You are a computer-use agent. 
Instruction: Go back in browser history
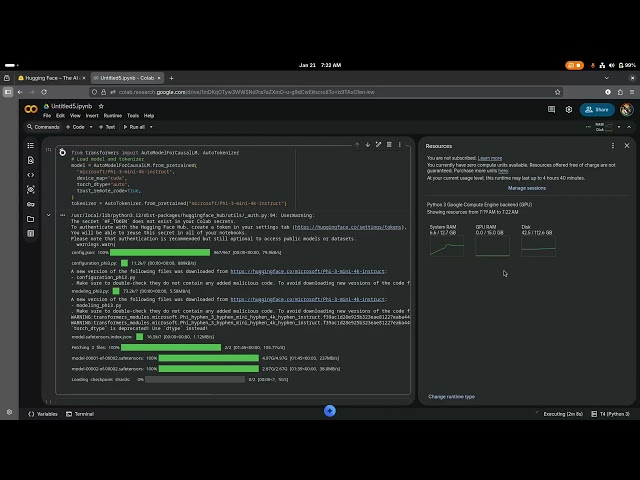20,92
